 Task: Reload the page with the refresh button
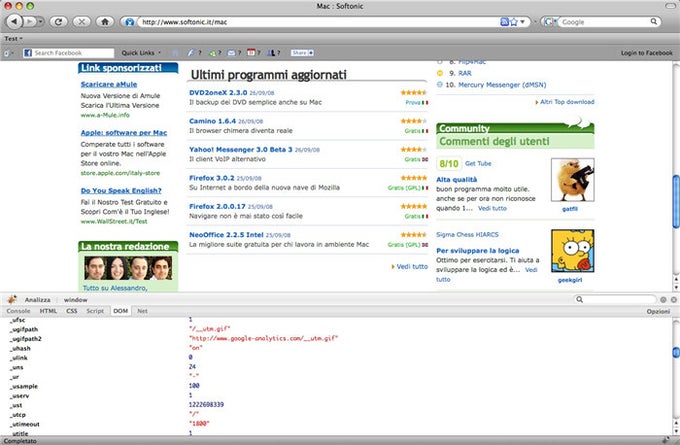(58, 21)
